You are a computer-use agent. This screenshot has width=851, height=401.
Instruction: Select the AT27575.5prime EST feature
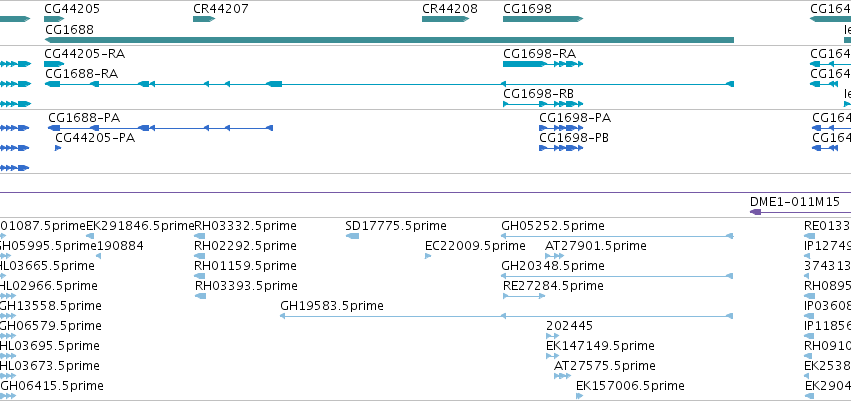pyautogui.click(x=562, y=376)
